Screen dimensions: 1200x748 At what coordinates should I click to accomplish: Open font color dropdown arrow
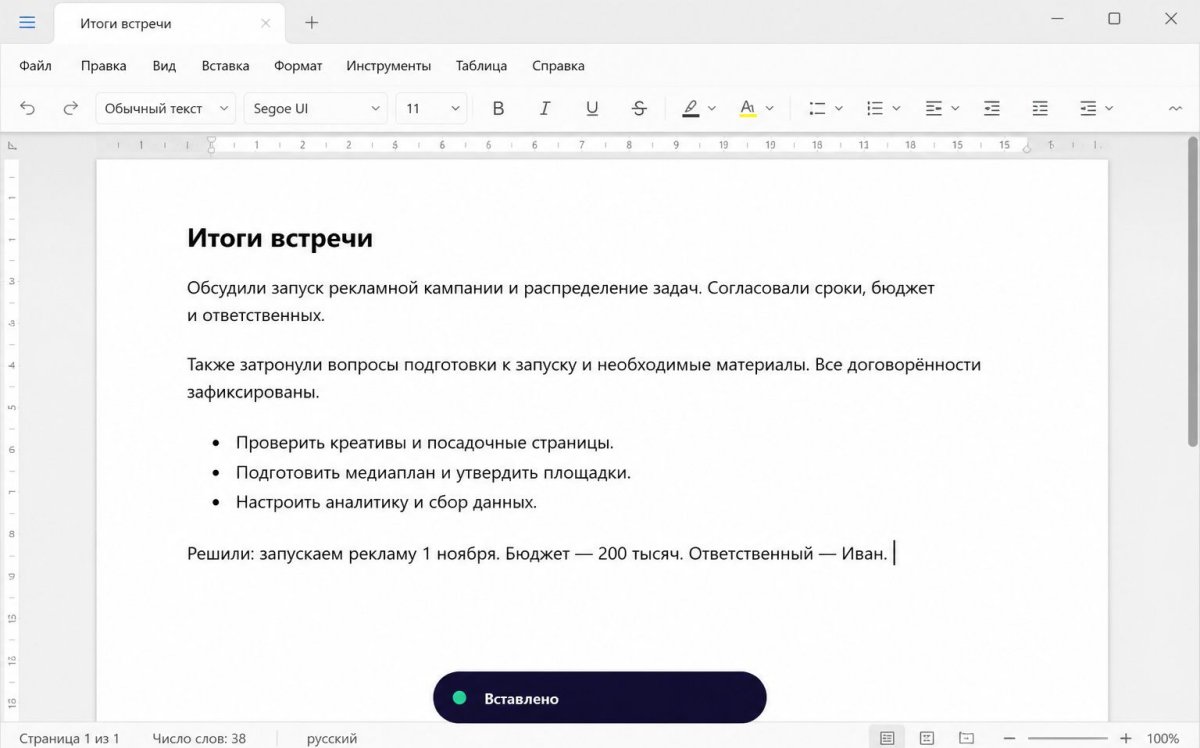769,108
